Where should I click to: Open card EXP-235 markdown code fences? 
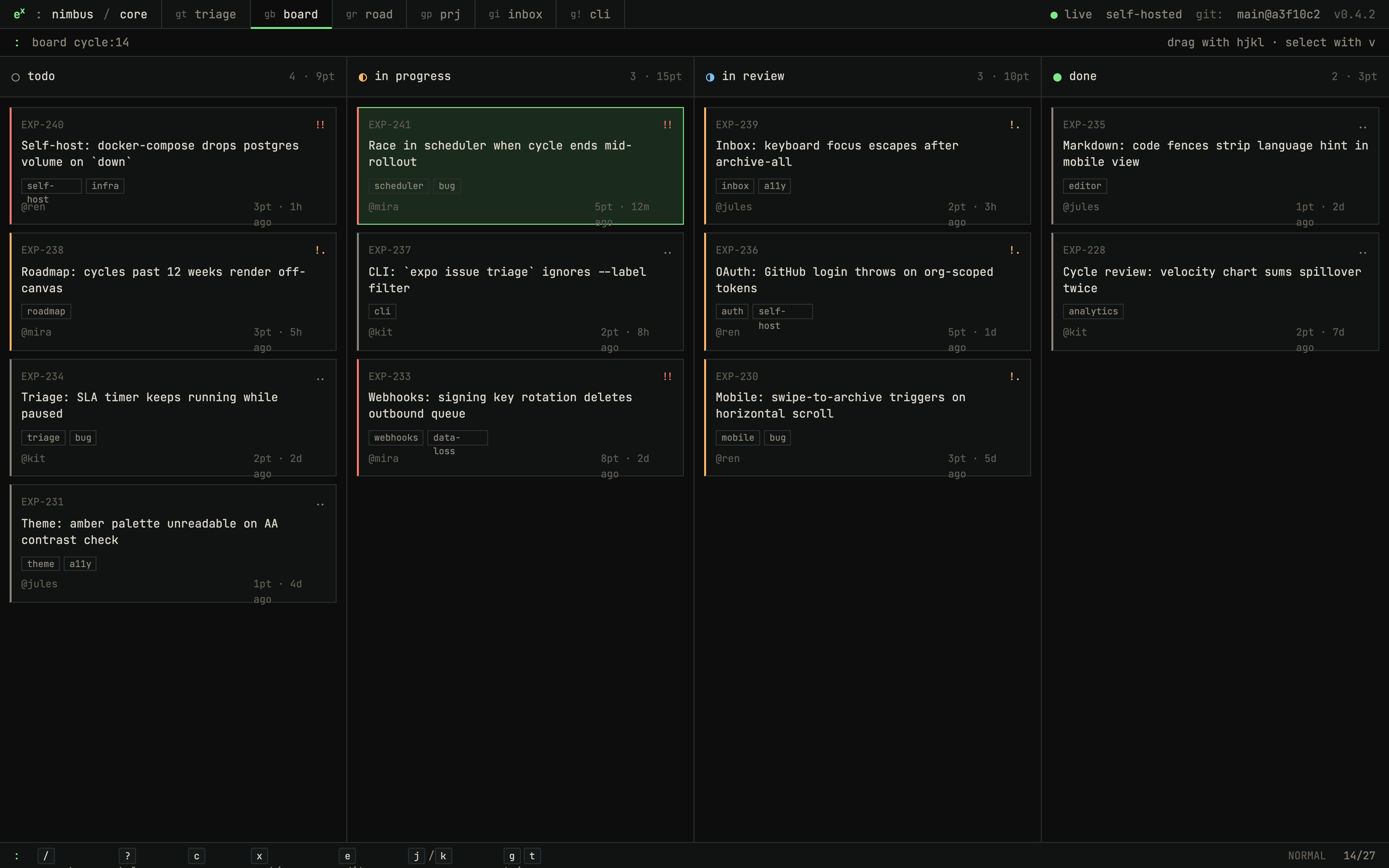(x=1214, y=166)
